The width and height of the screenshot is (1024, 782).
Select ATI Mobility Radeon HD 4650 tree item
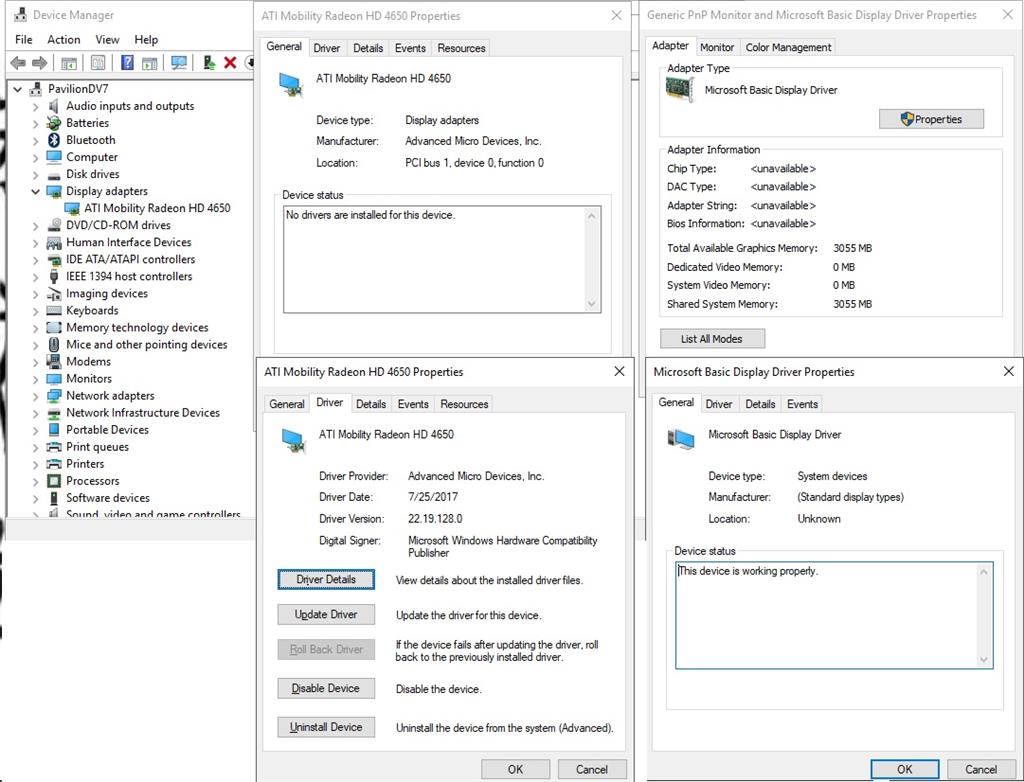pos(157,208)
